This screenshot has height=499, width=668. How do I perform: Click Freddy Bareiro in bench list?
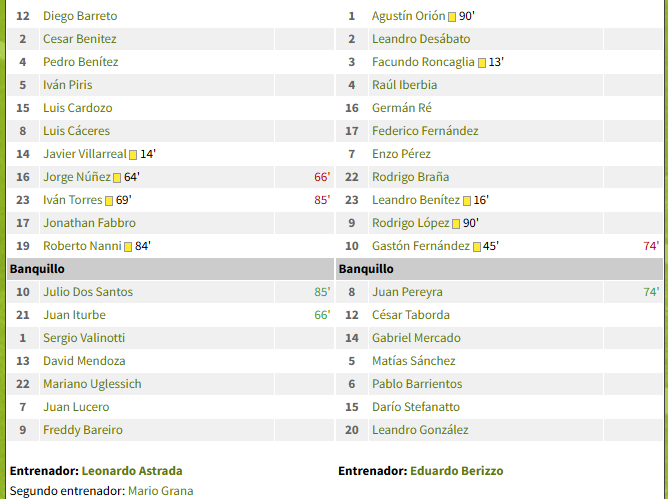[83, 430]
